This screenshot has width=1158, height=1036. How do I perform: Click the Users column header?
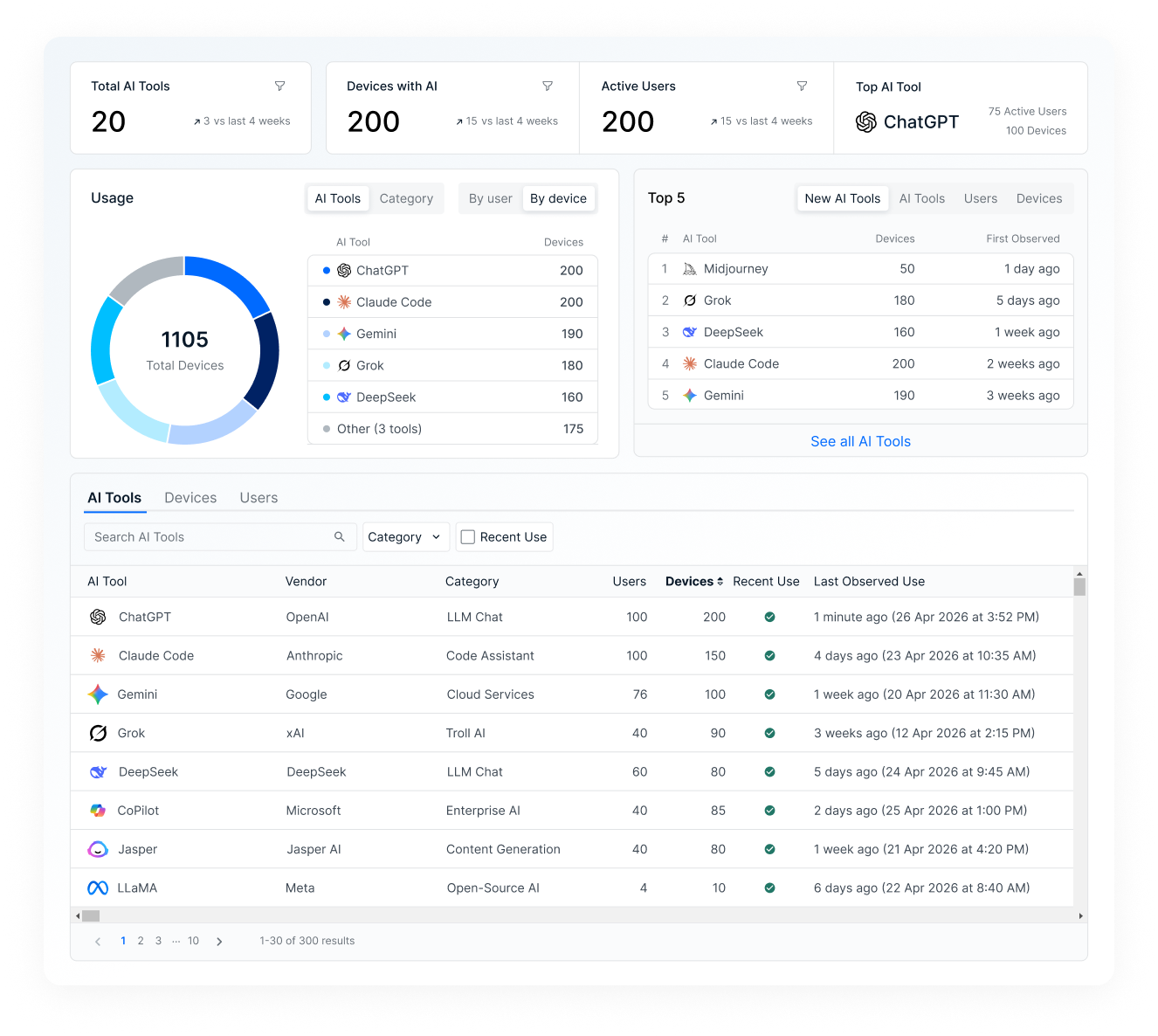629,582
